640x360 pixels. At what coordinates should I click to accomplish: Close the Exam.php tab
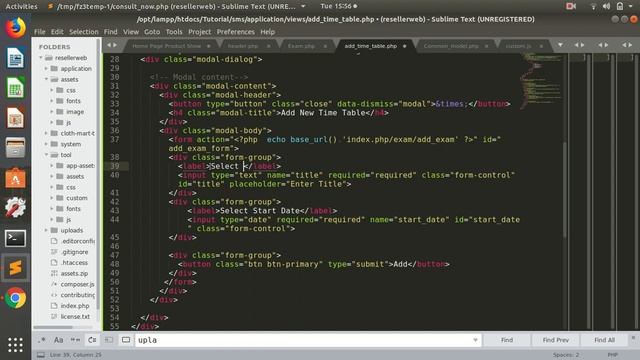coord(325,46)
